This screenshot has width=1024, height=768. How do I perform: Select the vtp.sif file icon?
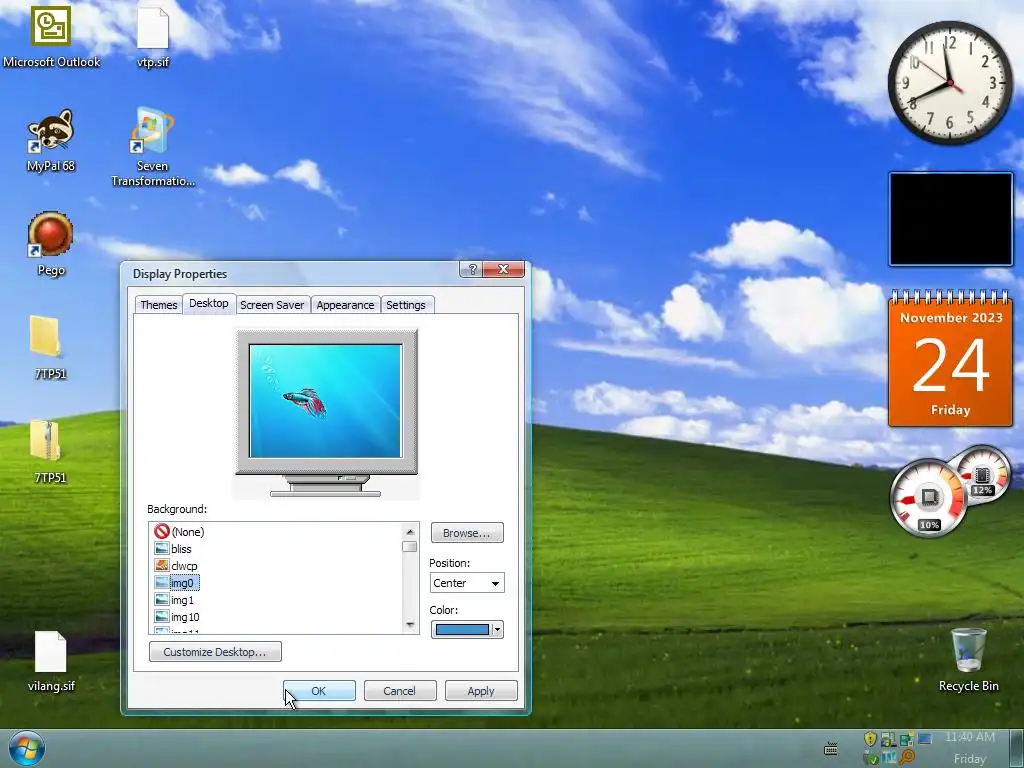pos(153,28)
